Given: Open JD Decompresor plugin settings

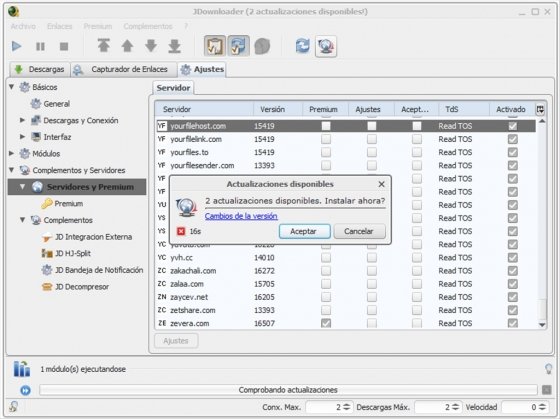Looking at the screenshot, I should pyautogui.click(x=75, y=287).
